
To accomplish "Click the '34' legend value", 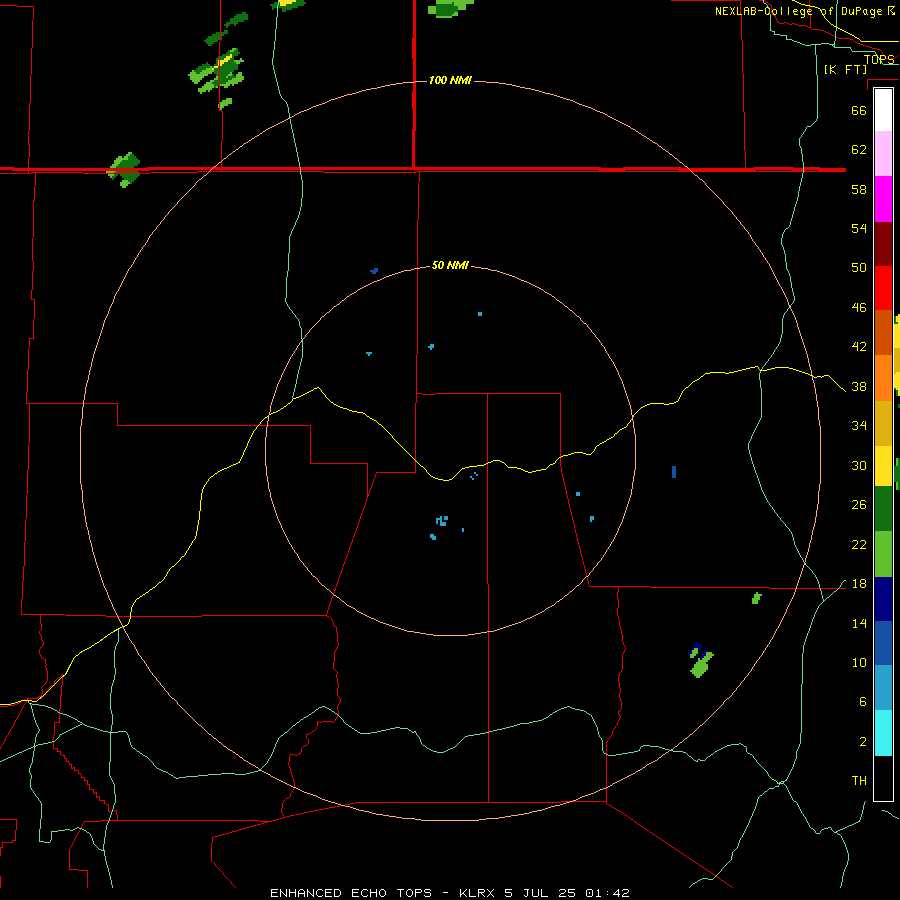I will click(859, 426).
